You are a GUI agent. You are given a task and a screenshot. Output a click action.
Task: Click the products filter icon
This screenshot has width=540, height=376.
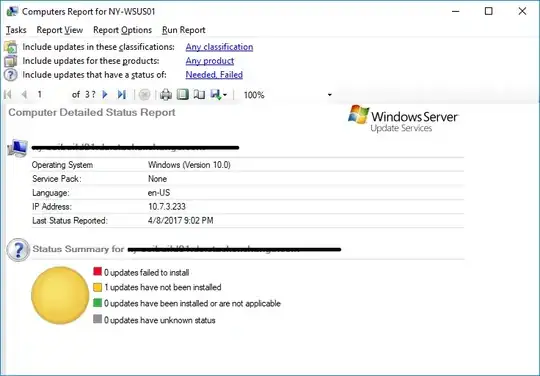coord(11,61)
